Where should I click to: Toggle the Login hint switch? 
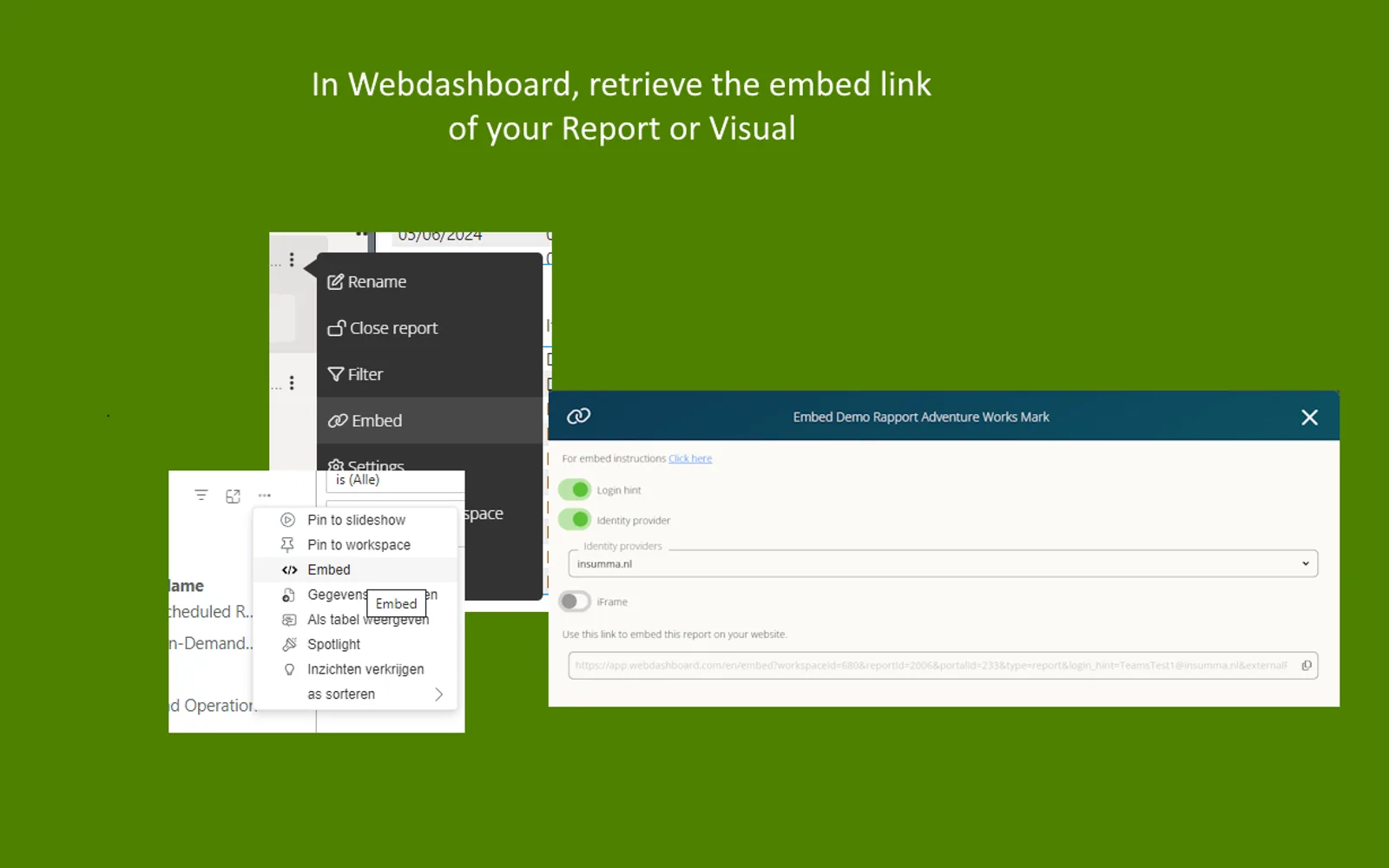575,490
